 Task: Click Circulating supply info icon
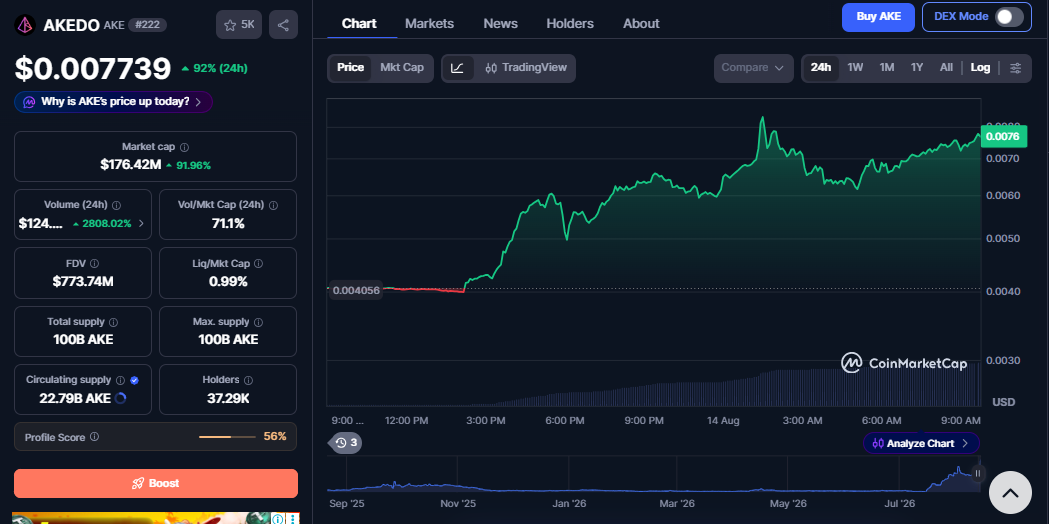(120, 380)
